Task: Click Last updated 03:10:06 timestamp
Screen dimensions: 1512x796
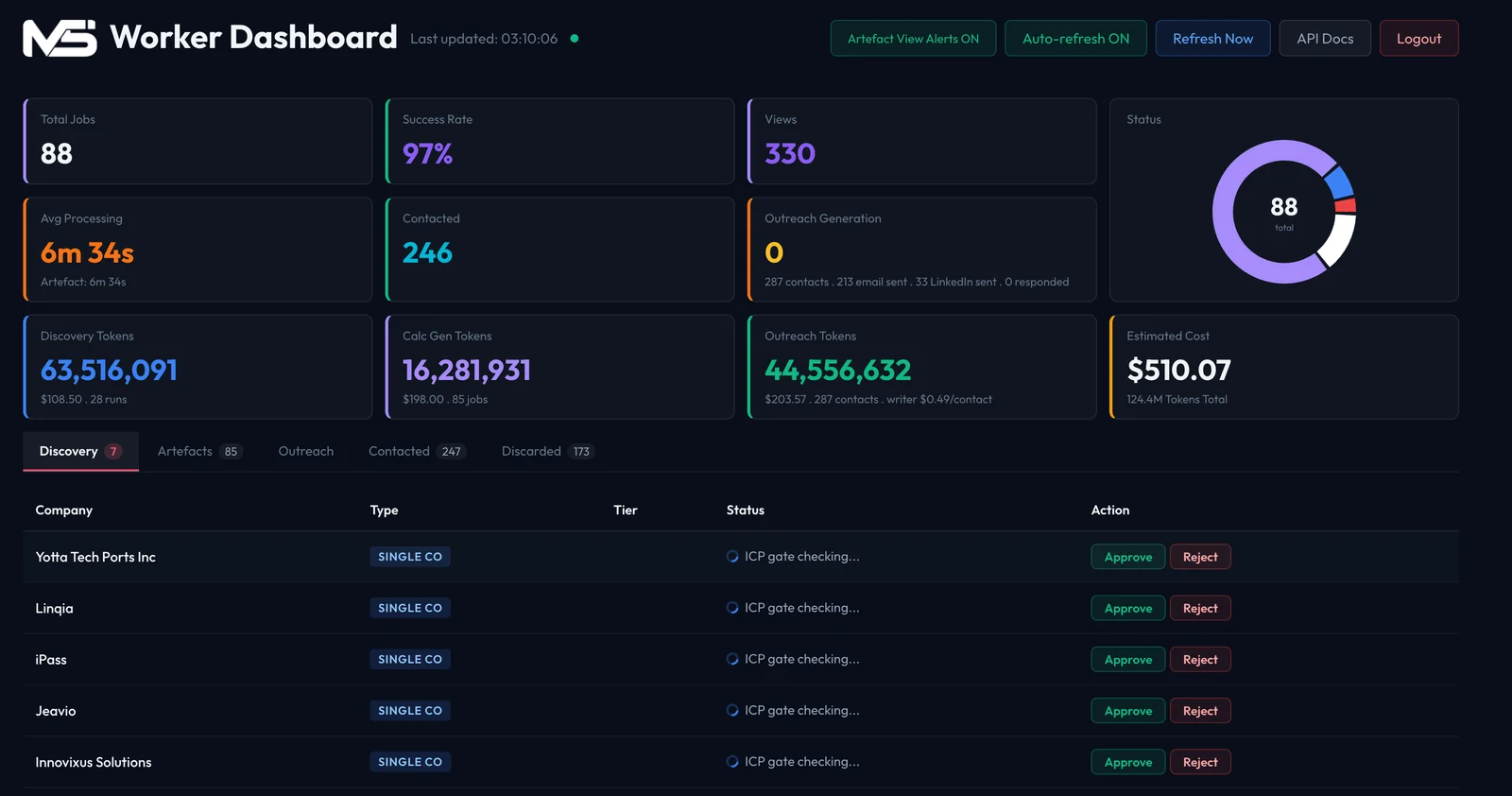Action: tap(484, 39)
